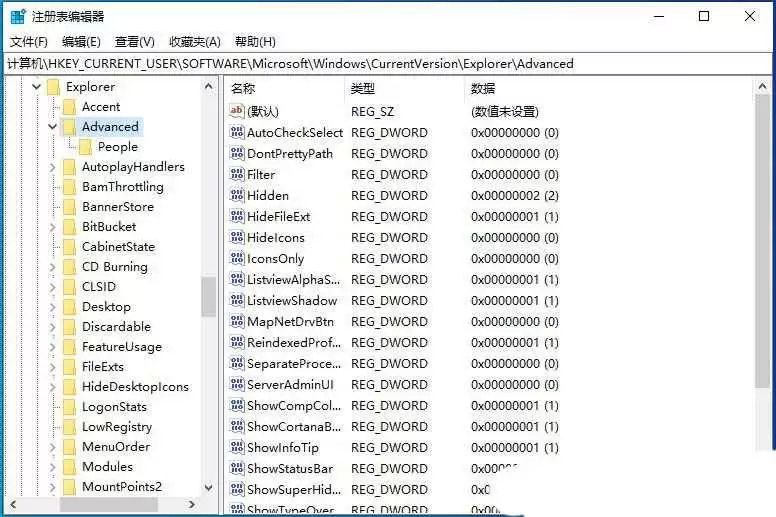Click the DontPrettyPath DWORD icon
The image size is (776, 517).
click(237, 153)
